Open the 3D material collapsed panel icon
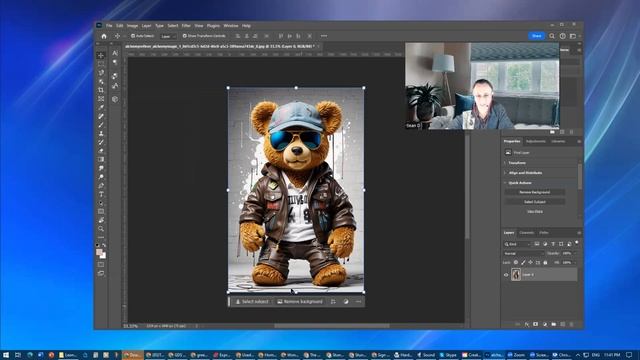Image resolution: width=640 pixels, height=360 pixels. click(115, 99)
